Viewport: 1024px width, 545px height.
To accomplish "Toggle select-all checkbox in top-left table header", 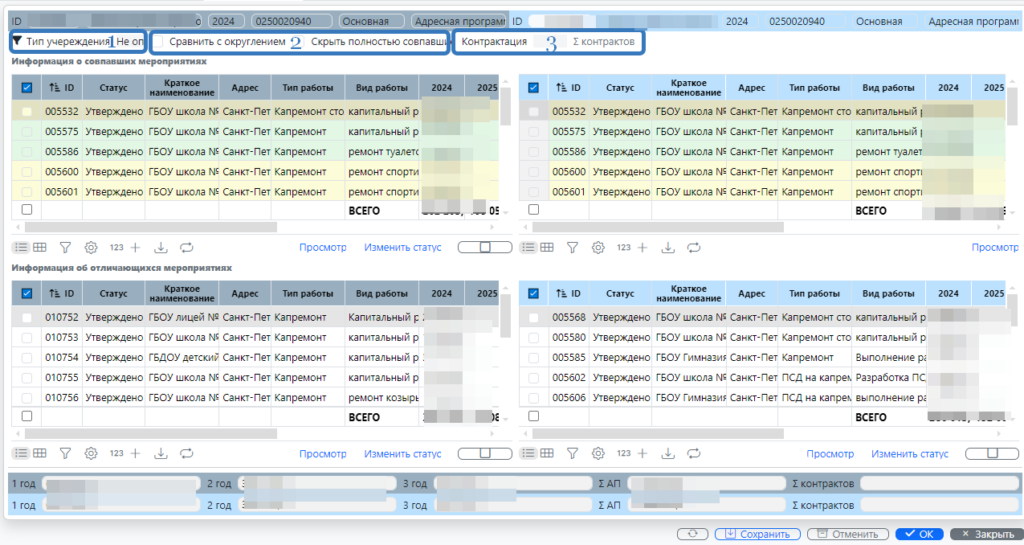I will 27,88.
